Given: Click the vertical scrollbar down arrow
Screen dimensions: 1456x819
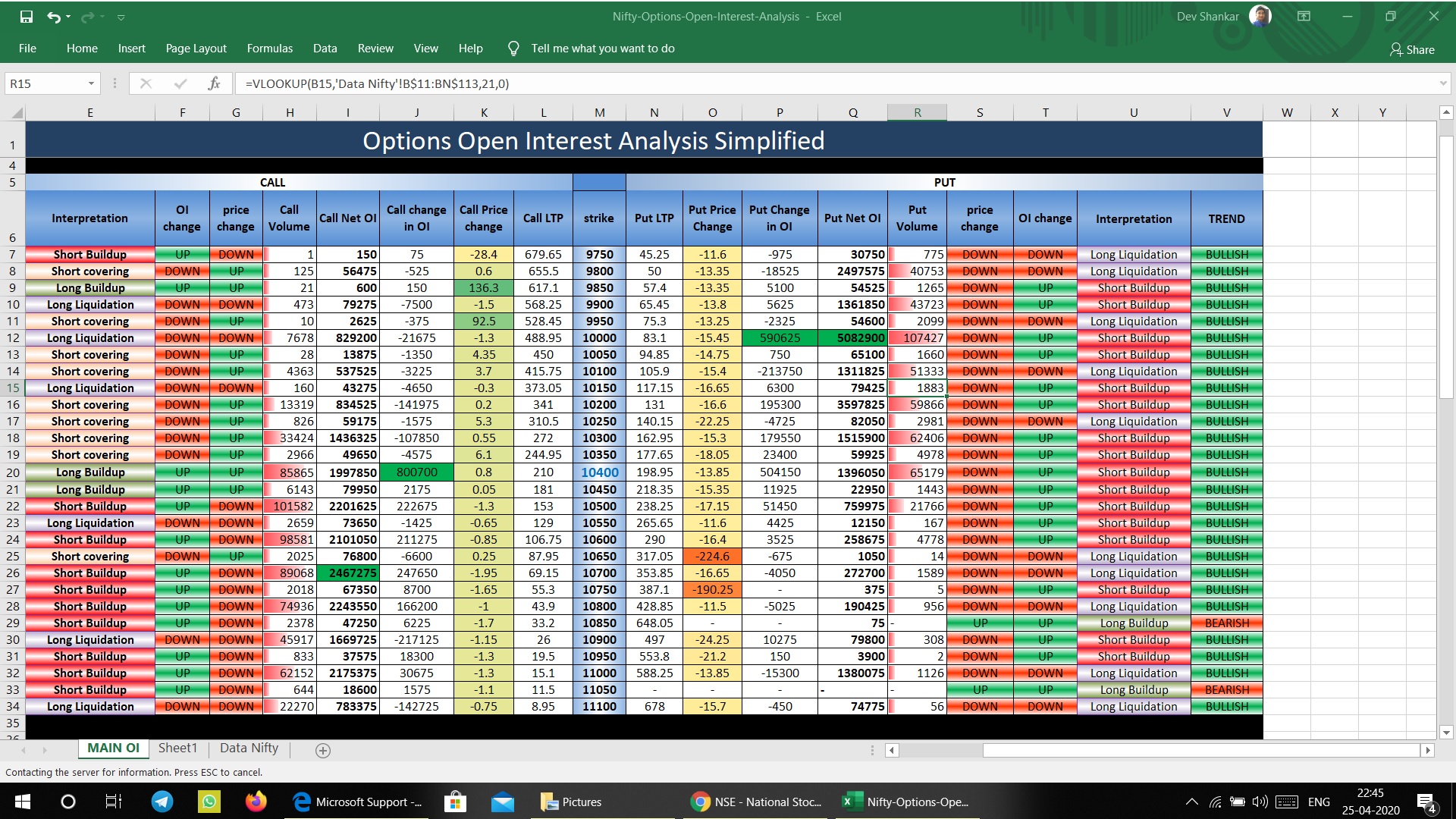Looking at the screenshot, I should (x=1446, y=733).
